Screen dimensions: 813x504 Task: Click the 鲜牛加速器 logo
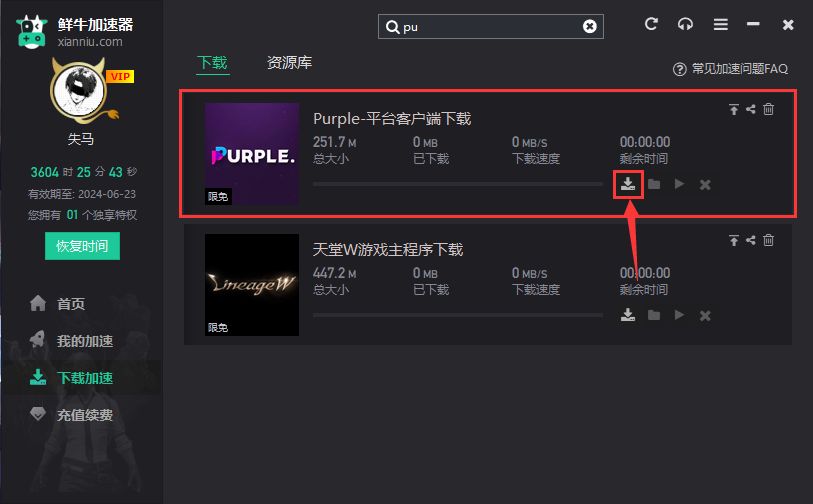[32, 32]
